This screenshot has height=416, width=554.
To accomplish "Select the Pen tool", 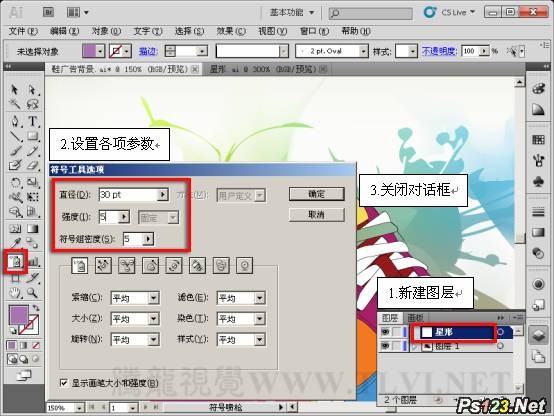I will 15,121.
